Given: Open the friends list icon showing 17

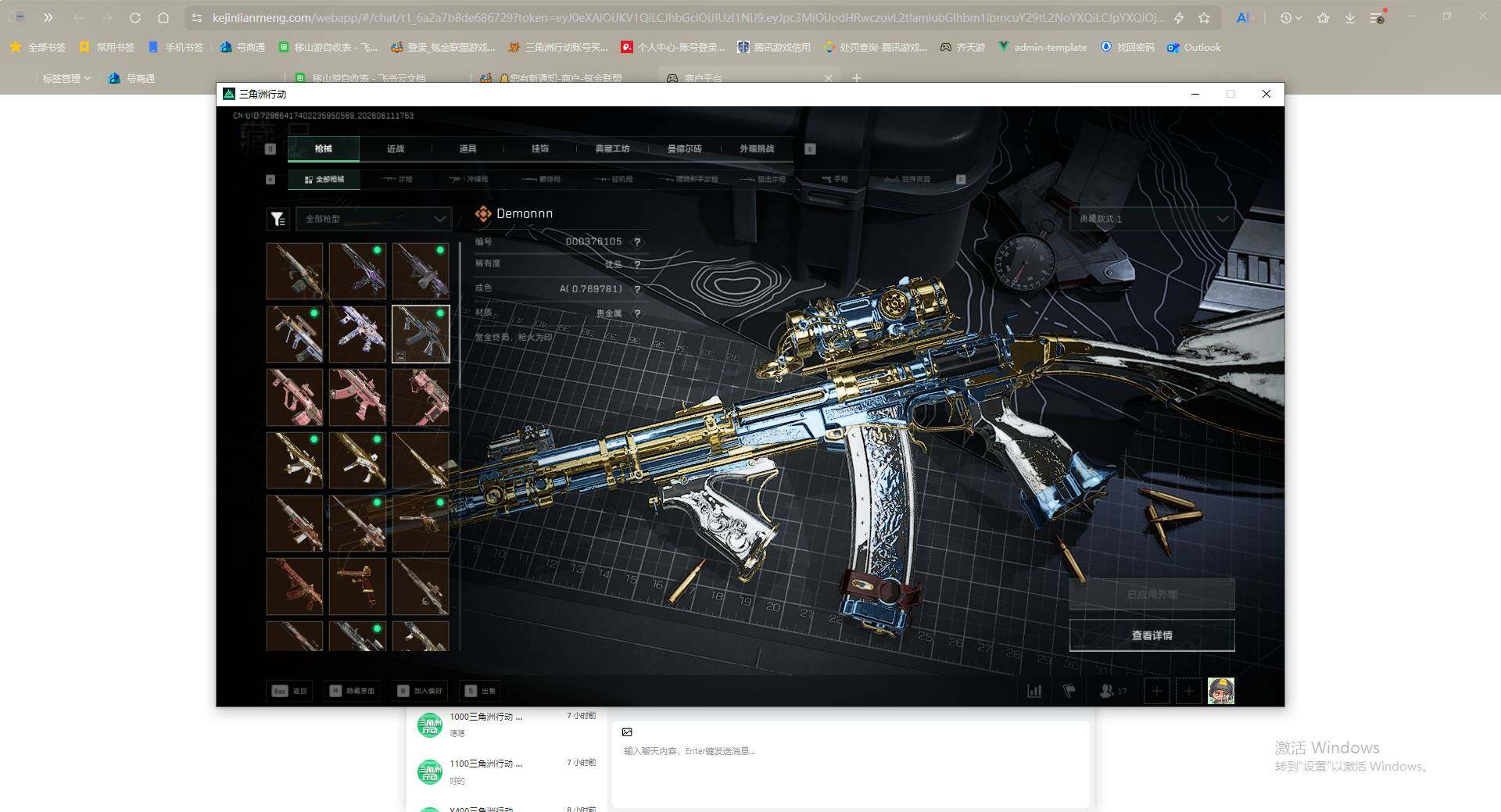Looking at the screenshot, I should point(1112,691).
